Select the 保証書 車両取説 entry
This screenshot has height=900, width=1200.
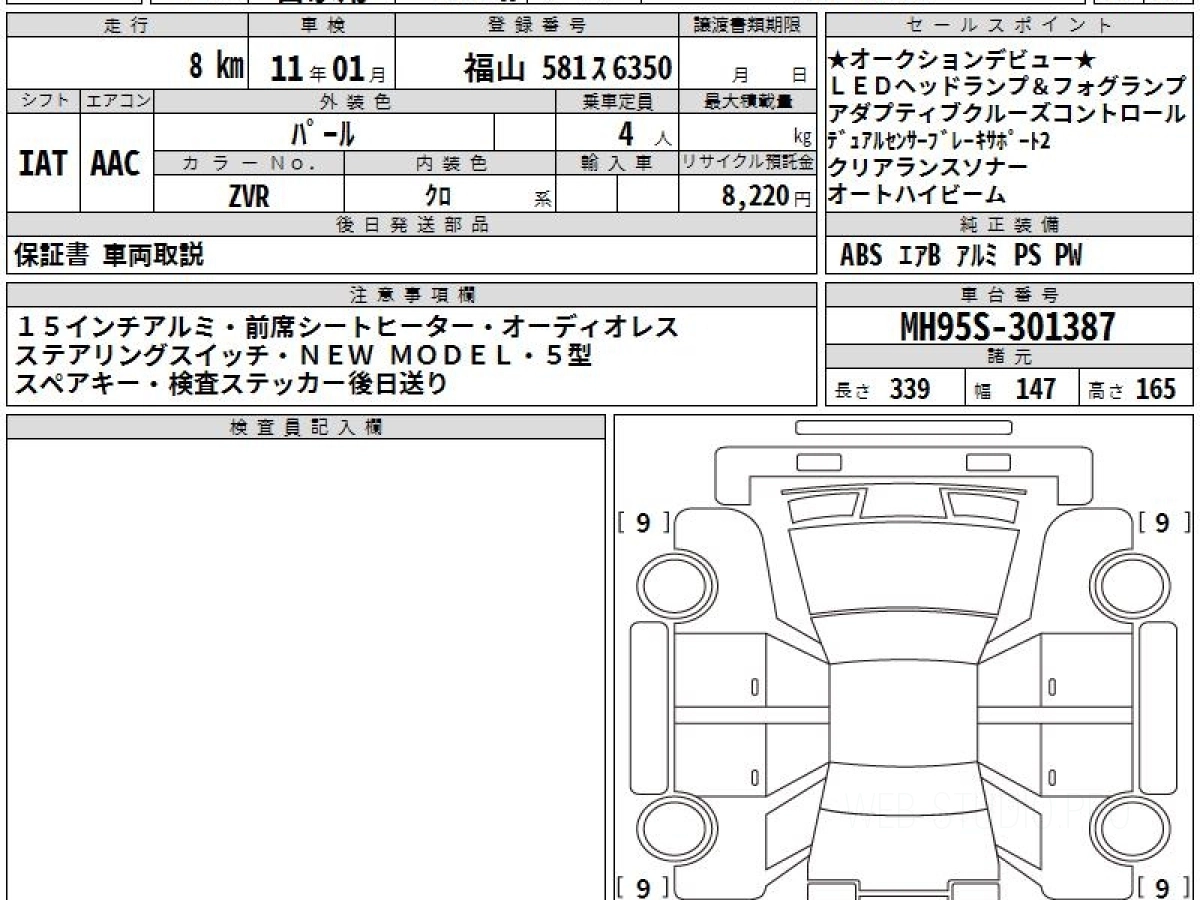tap(108, 255)
